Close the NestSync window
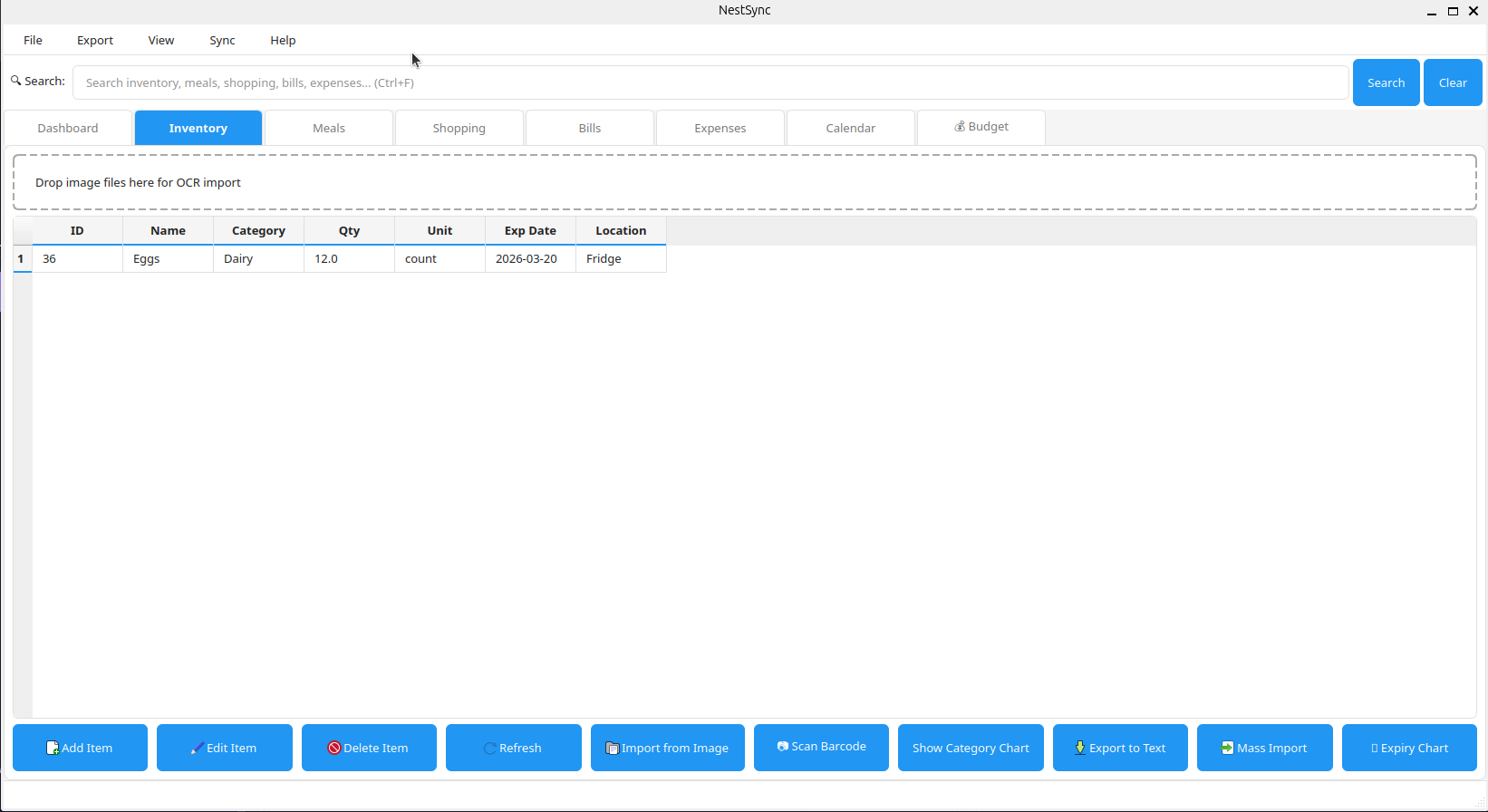The height and width of the screenshot is (812, 1488). (1474, 11)
